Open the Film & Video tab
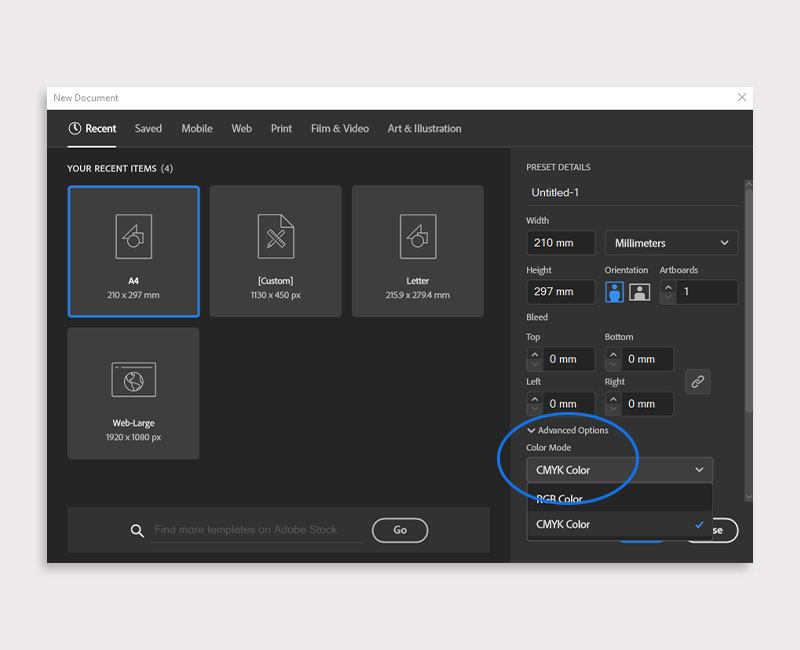The image size is (800, 650). 340,129
